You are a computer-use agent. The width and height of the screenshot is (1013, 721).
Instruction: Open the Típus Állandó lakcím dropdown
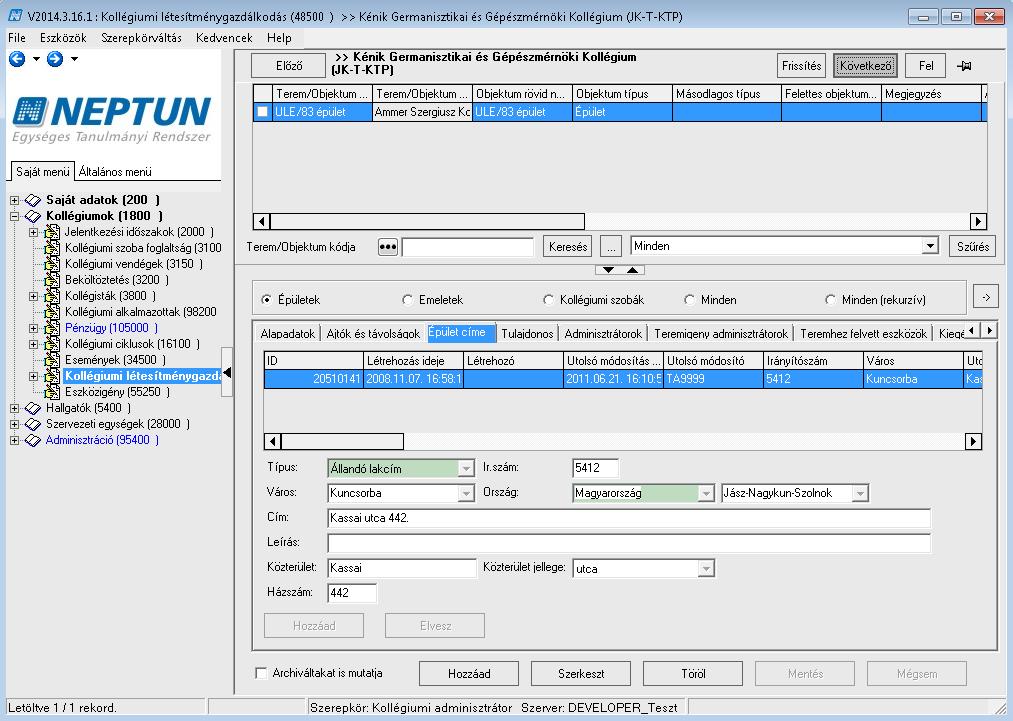coord(466,469)
